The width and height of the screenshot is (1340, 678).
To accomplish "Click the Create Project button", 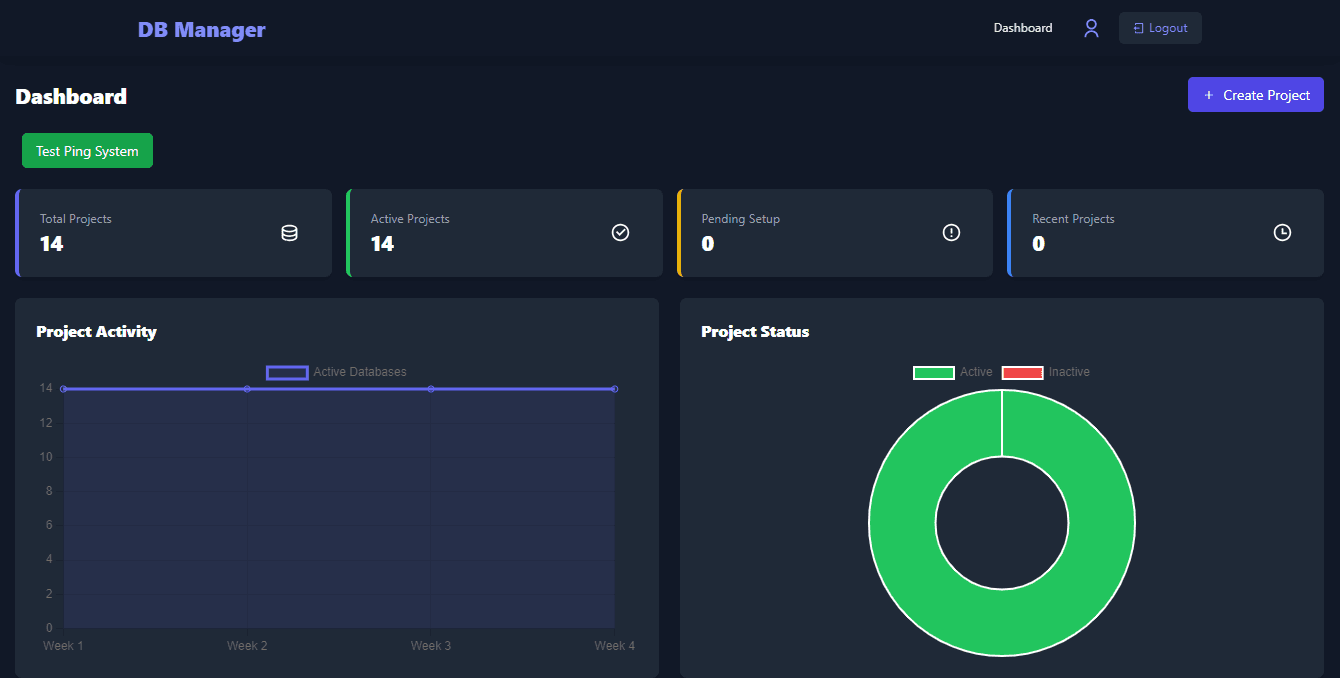I will point(1256,95).
